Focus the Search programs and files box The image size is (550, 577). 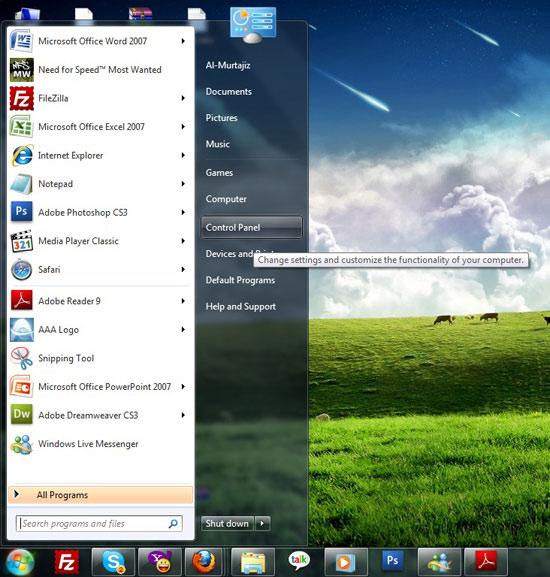point(99,523)
